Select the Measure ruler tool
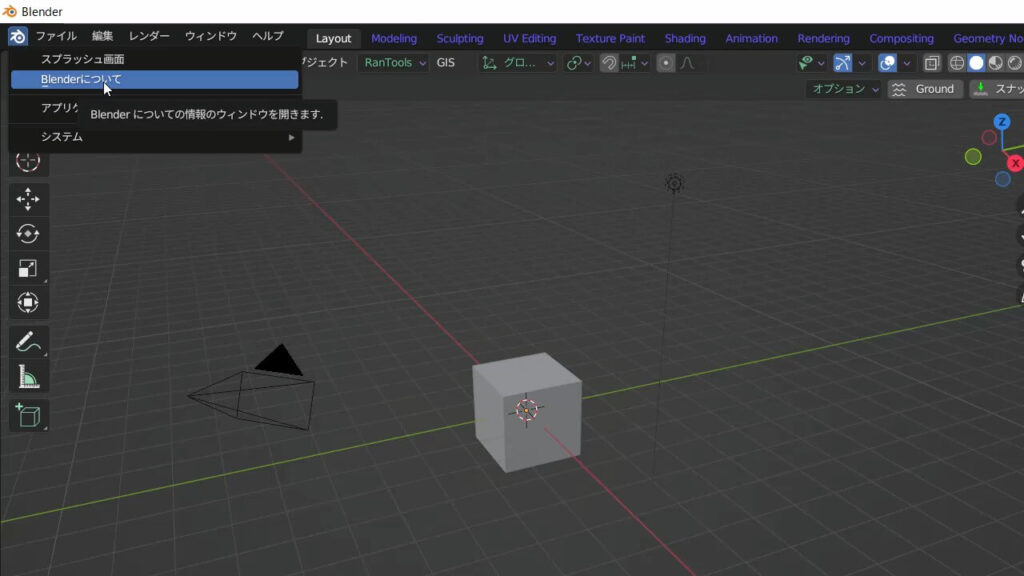 (x=27, y=377)
